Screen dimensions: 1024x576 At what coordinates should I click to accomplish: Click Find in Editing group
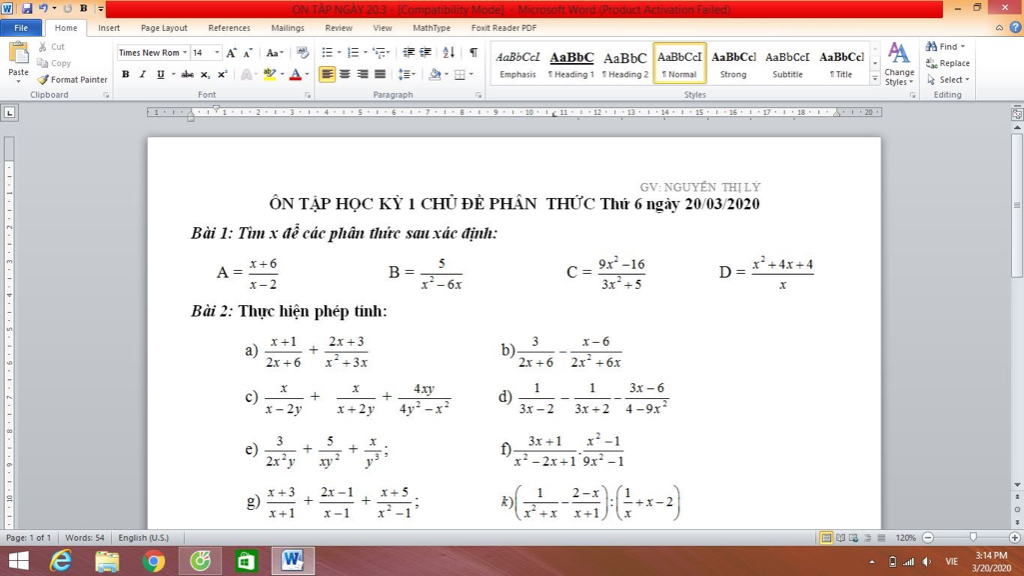click(x=946, y=47)
